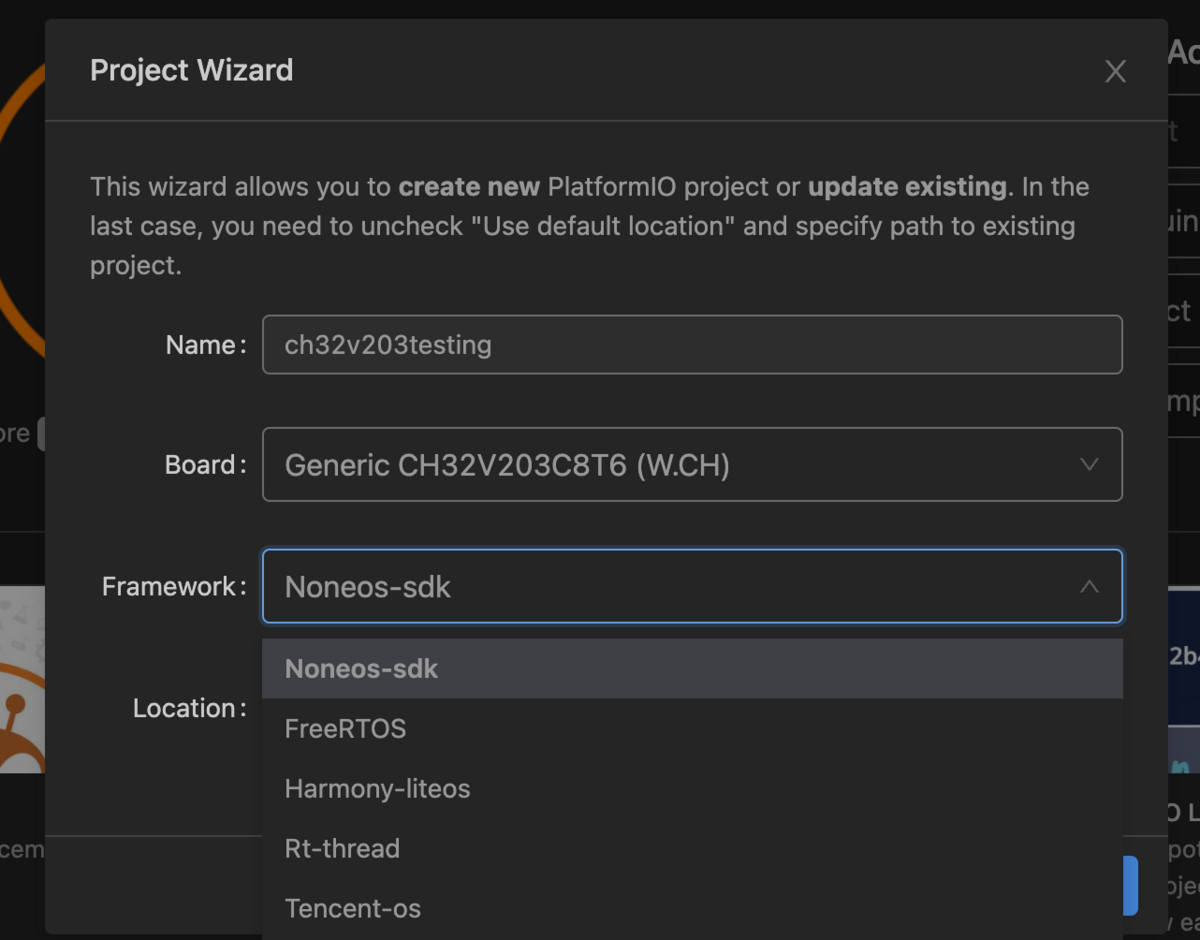The image size is (1200, 940).
Task: Choose FreeRTOS from framework list
Action: 692,729
